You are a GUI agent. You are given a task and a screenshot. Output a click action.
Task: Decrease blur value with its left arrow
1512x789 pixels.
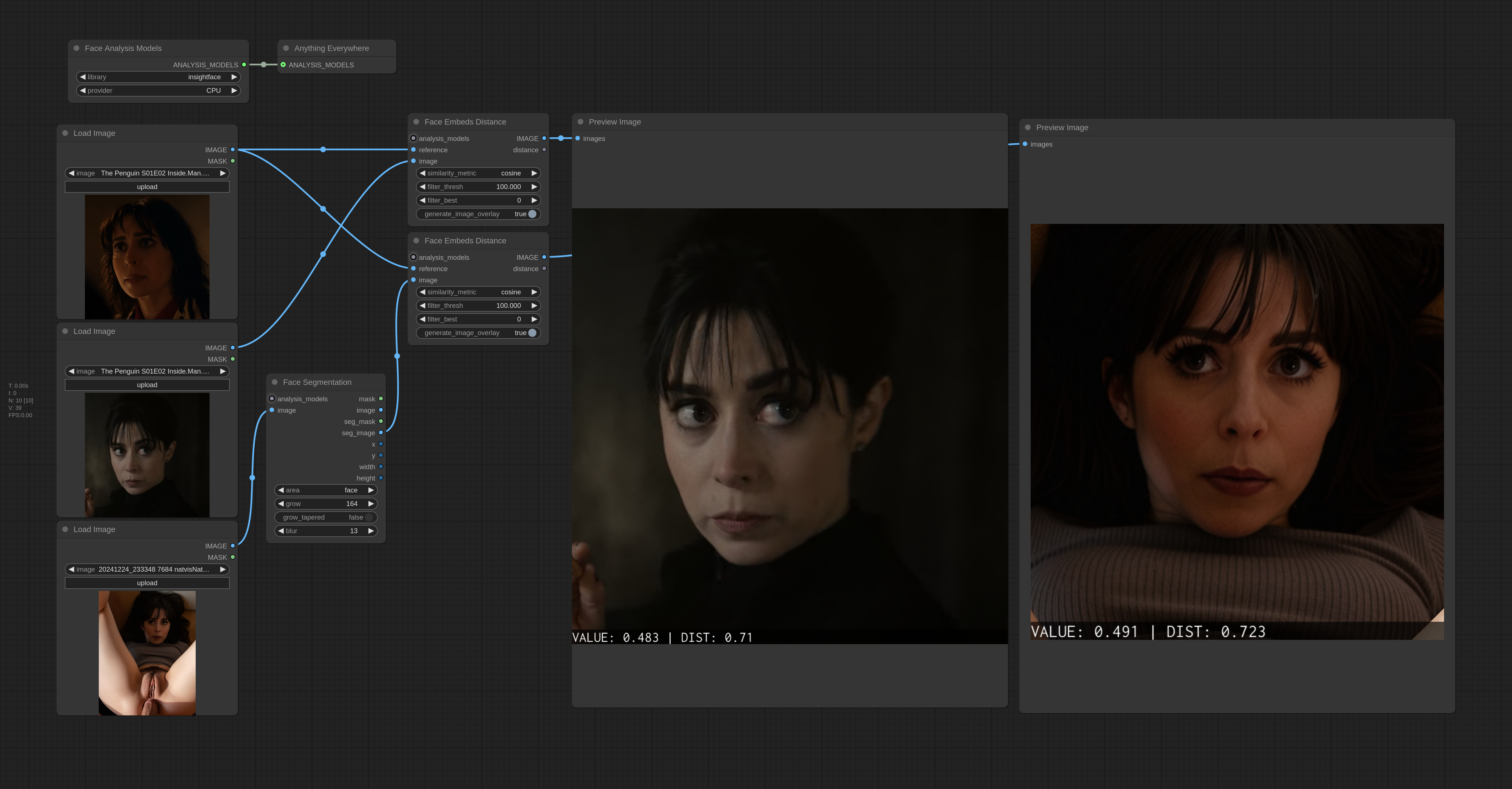pyautogui.click(x=281, y=531)
